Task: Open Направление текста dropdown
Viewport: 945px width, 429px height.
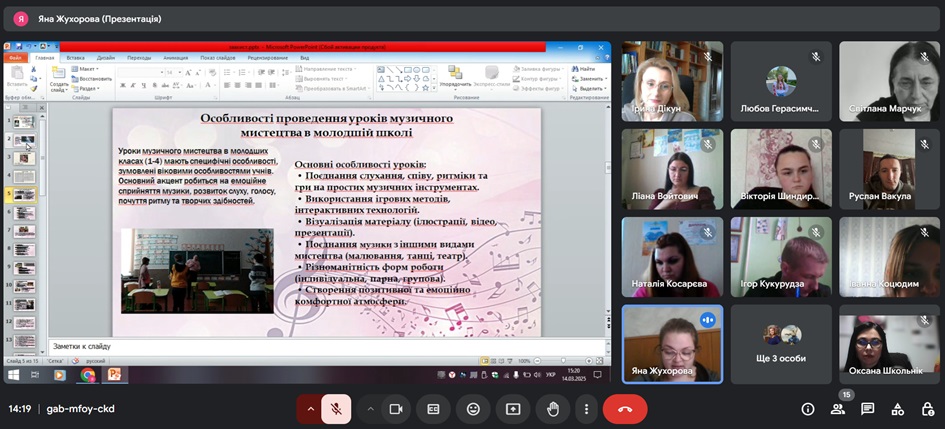Action: 325,69
